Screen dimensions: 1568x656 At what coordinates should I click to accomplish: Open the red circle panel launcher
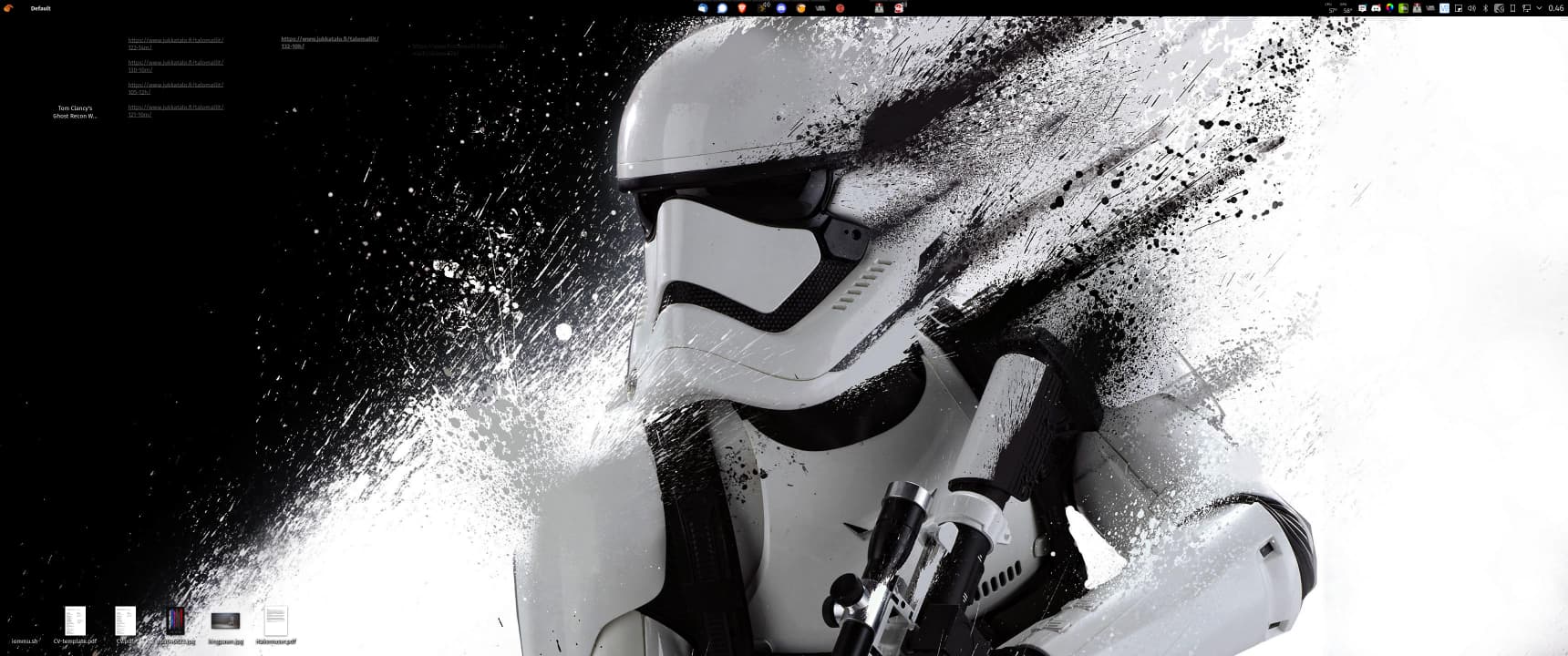tap(841, 8)
